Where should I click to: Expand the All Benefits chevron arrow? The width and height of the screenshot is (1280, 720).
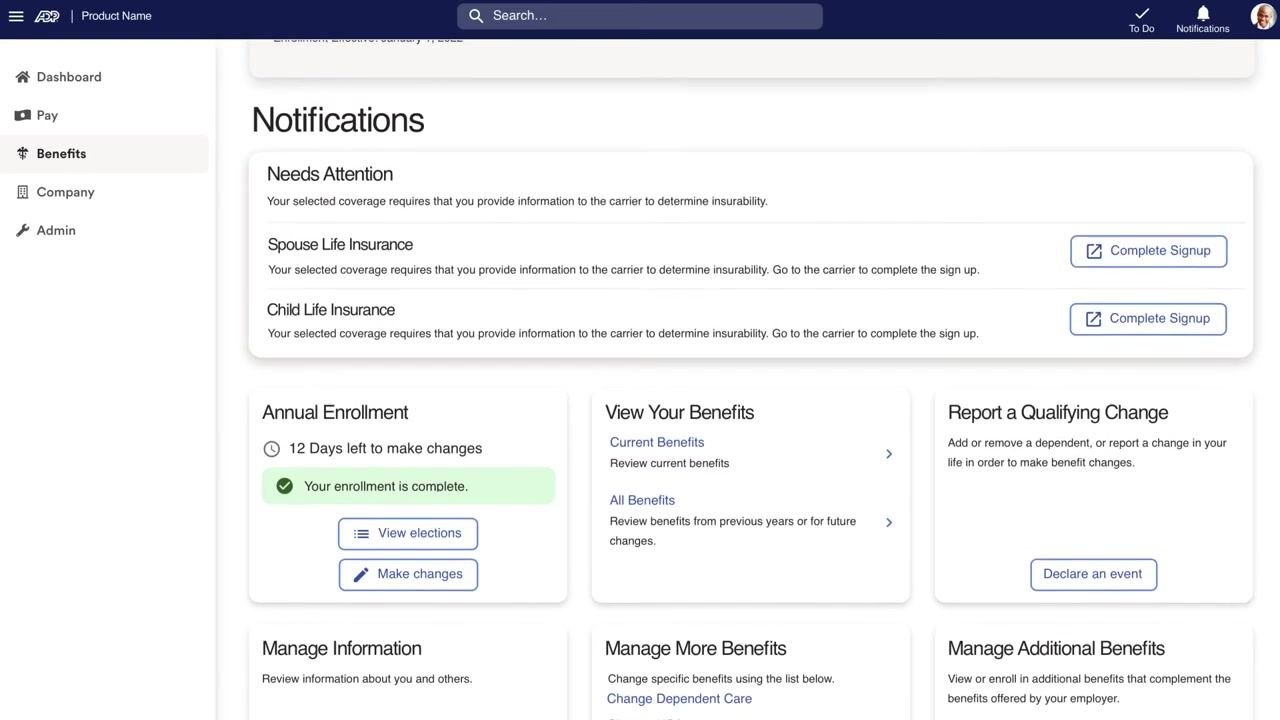point(889,522)
